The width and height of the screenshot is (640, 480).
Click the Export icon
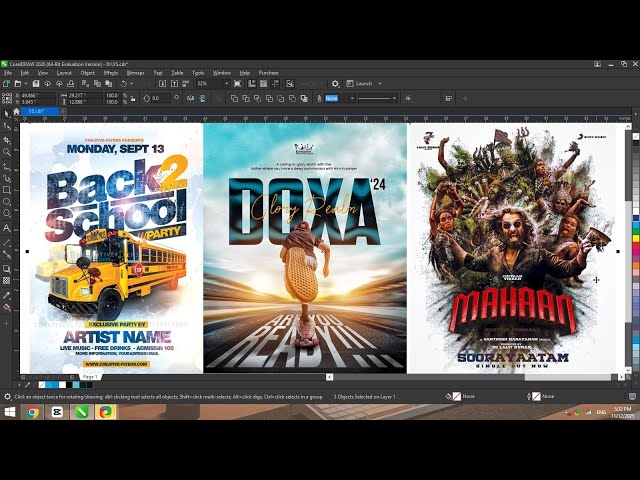point(174,84)
